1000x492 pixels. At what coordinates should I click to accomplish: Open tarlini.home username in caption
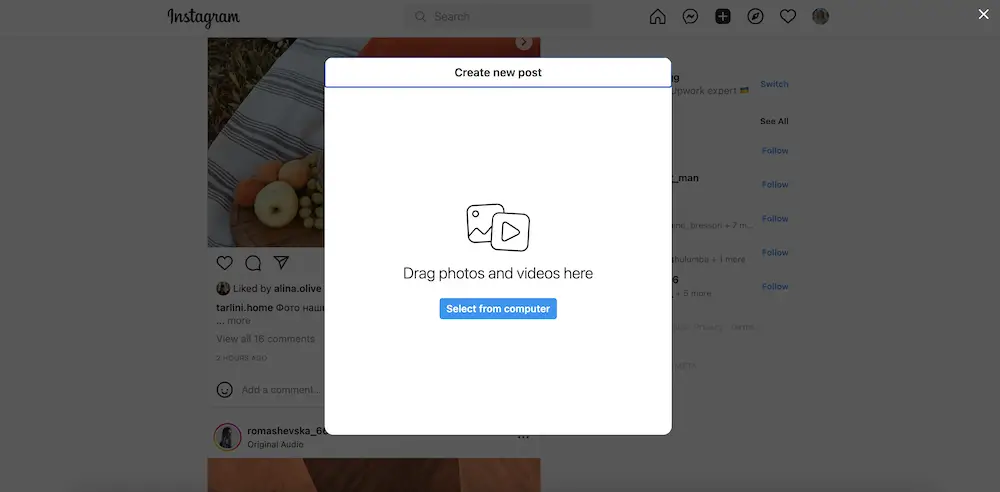click(244, 308)
